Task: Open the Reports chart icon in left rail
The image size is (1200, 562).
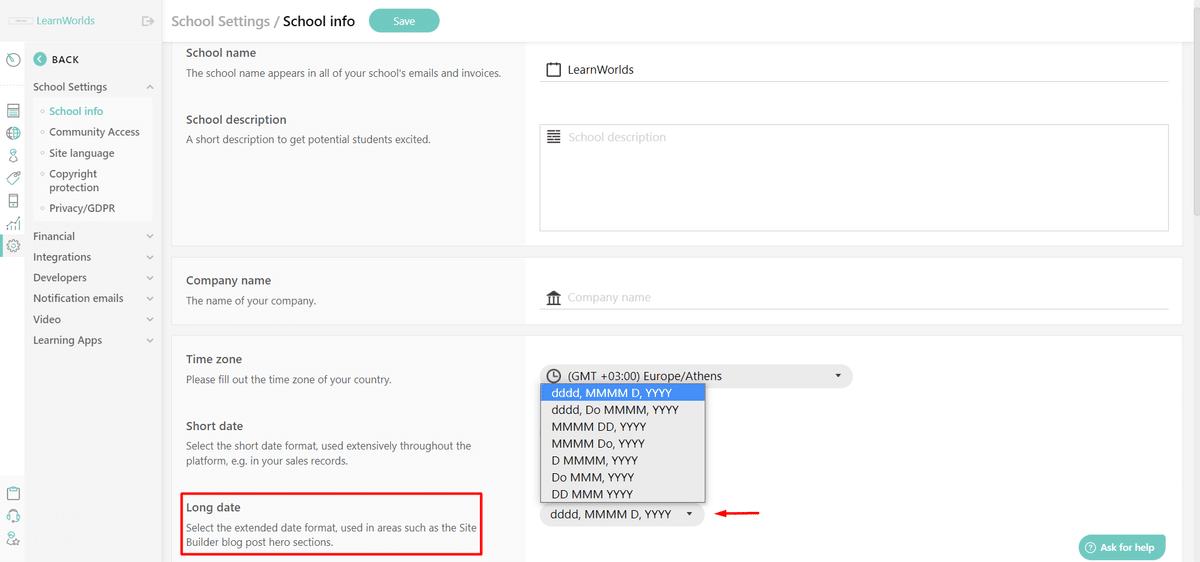Action: click(x=13, y=223)
